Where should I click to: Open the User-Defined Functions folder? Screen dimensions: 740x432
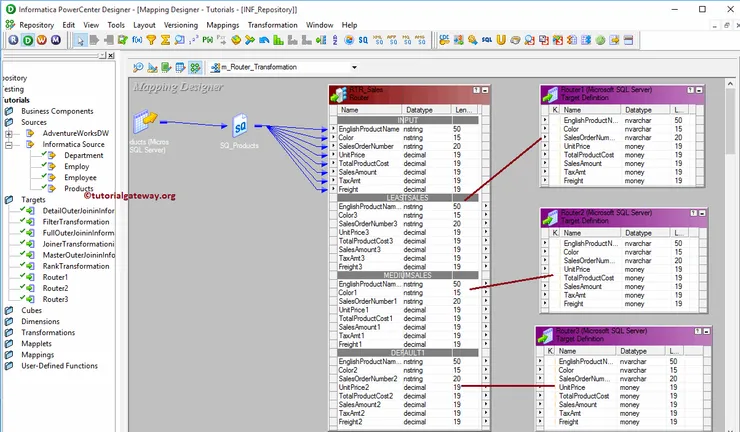(59, 366)
